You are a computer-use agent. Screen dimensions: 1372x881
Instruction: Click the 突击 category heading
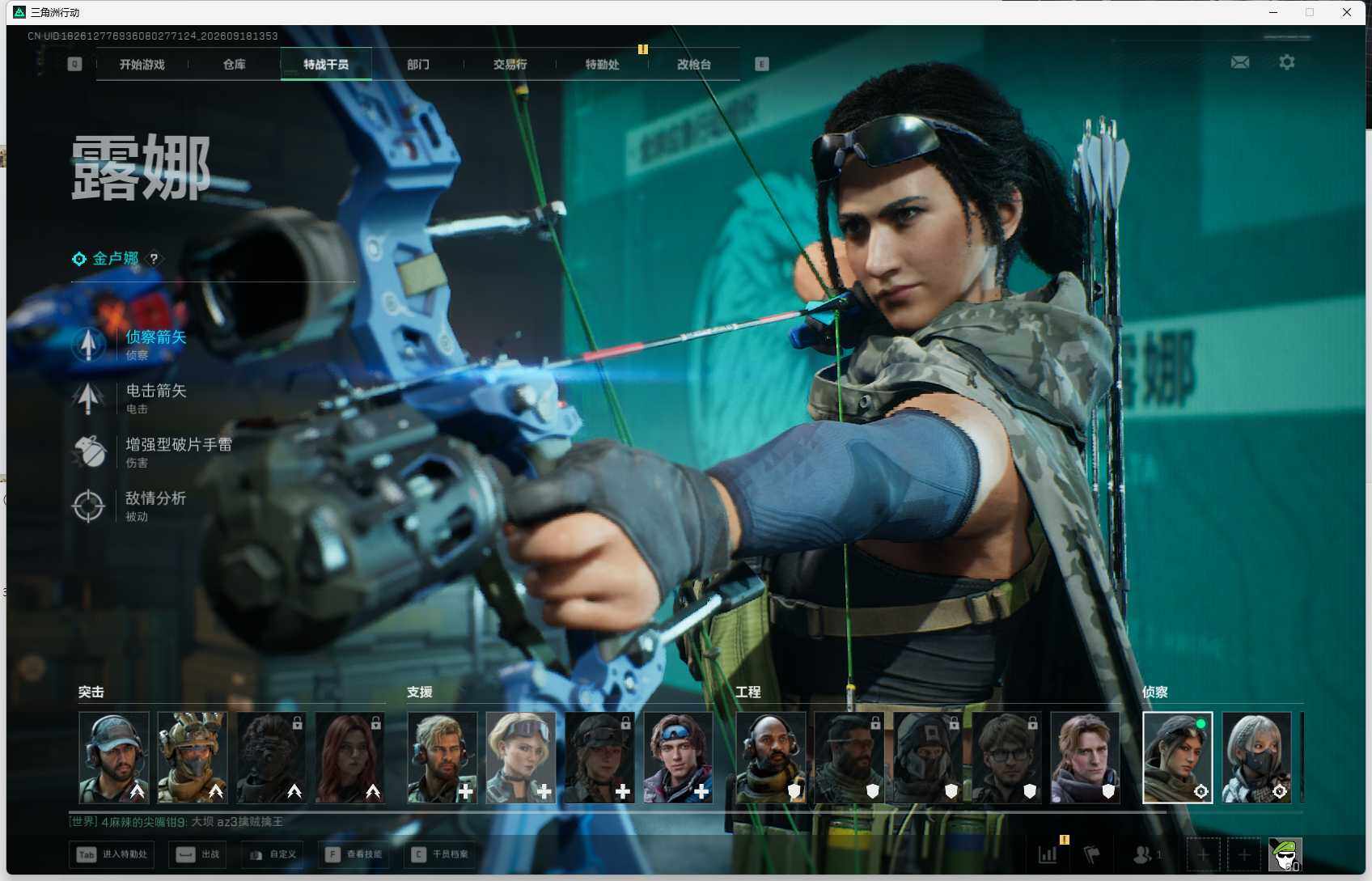click(91, 692)
